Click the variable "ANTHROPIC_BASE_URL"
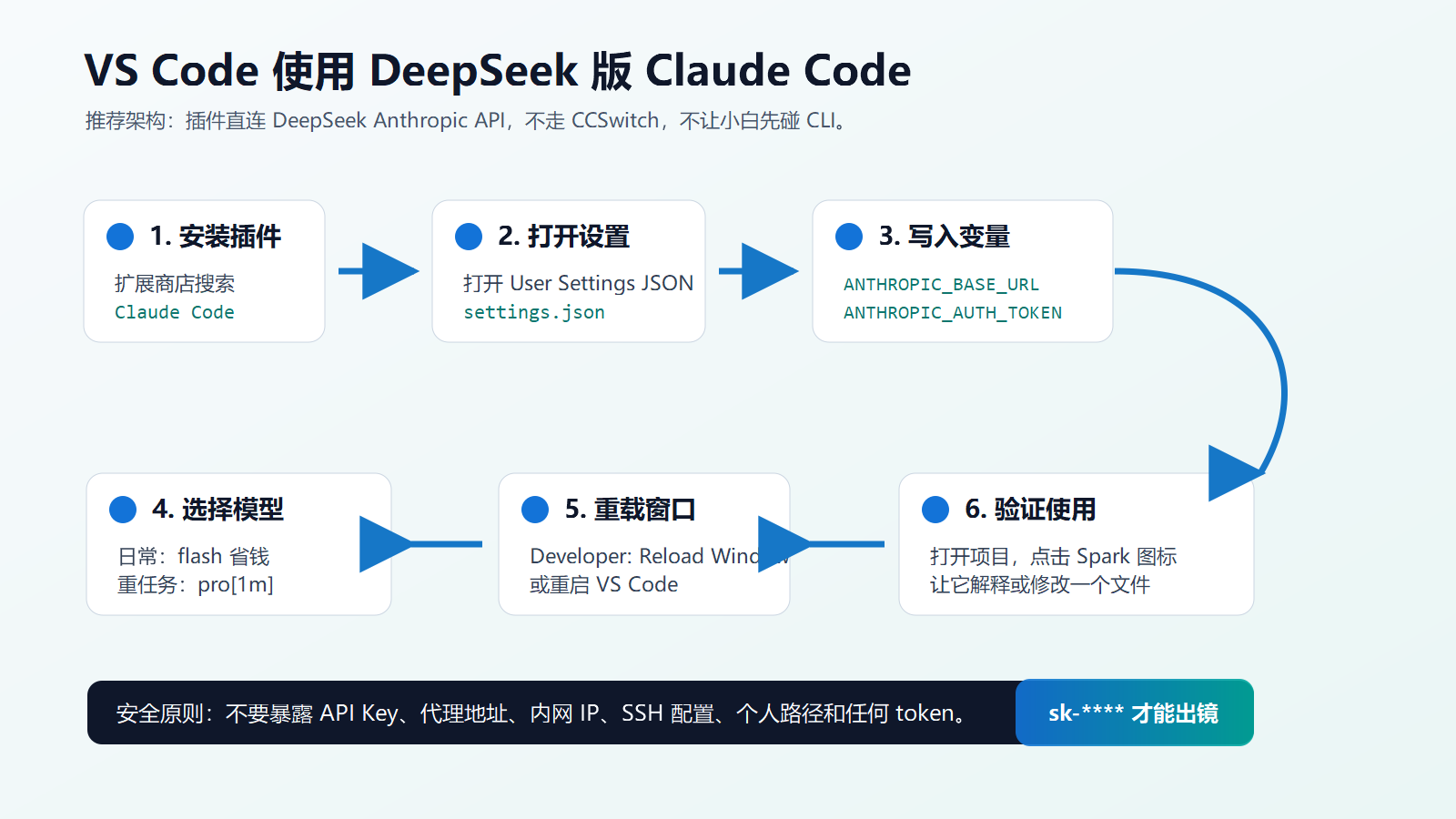Viewport: 1456px width, 819px height. [941, 285]
